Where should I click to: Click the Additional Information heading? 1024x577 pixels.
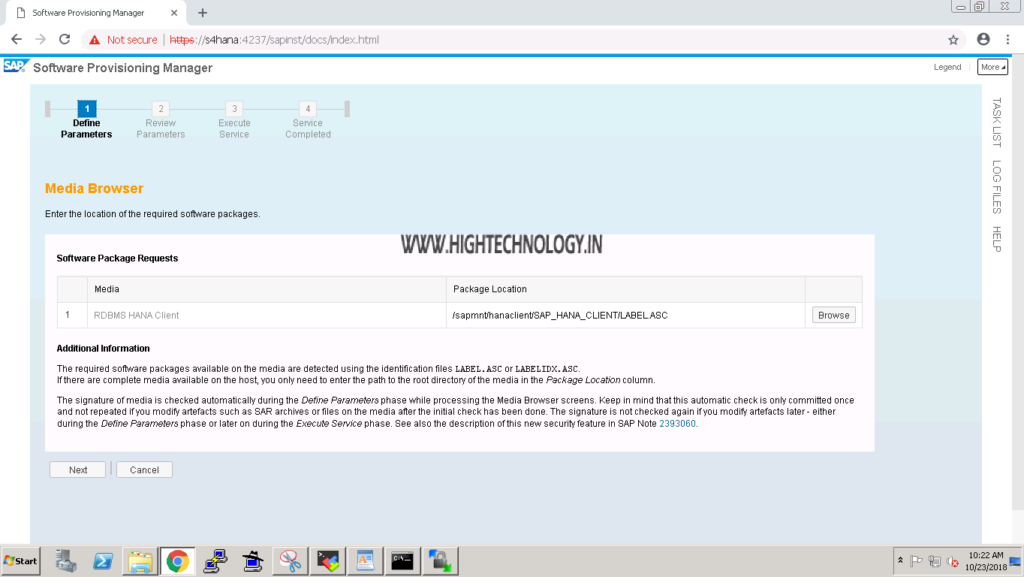tap(103, 349)
